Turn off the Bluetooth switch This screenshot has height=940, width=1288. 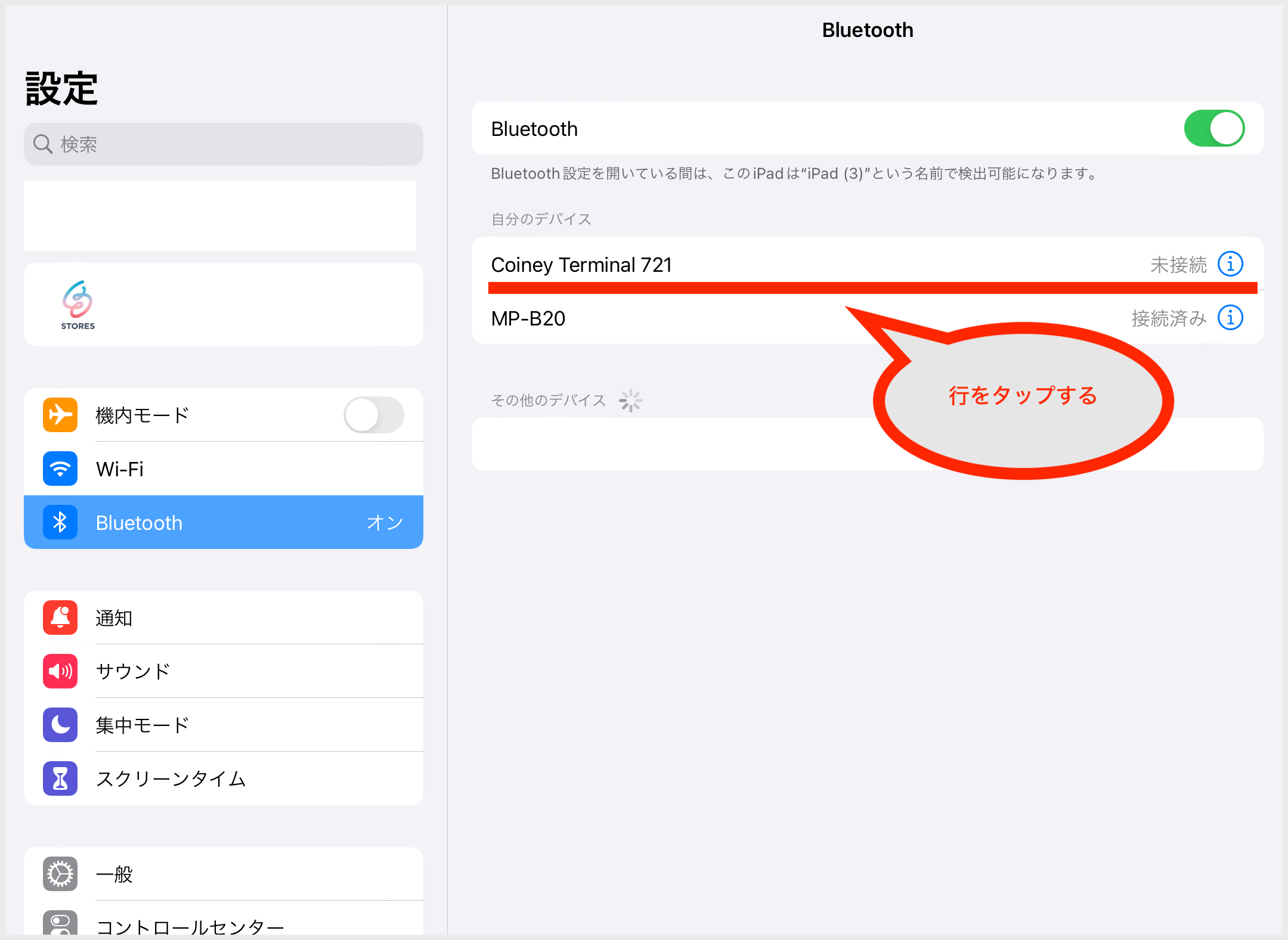1214,128
